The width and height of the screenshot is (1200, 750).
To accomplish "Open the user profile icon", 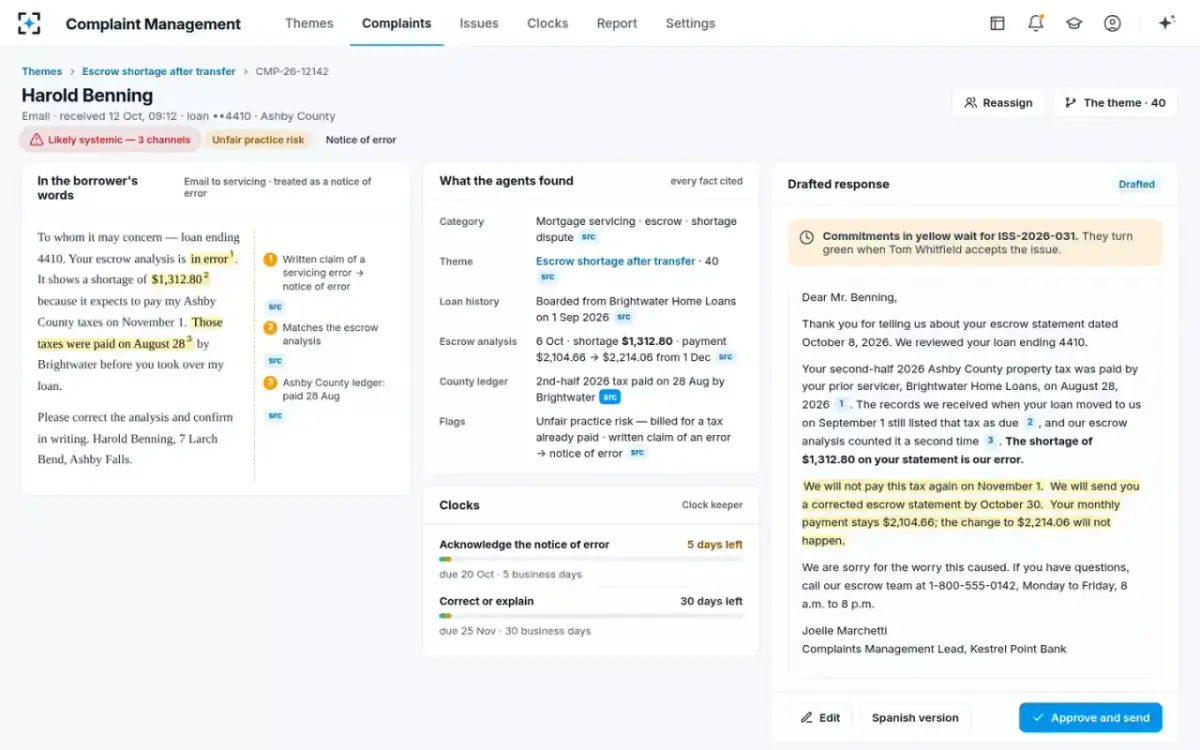I will click(x=1112, y=23).
